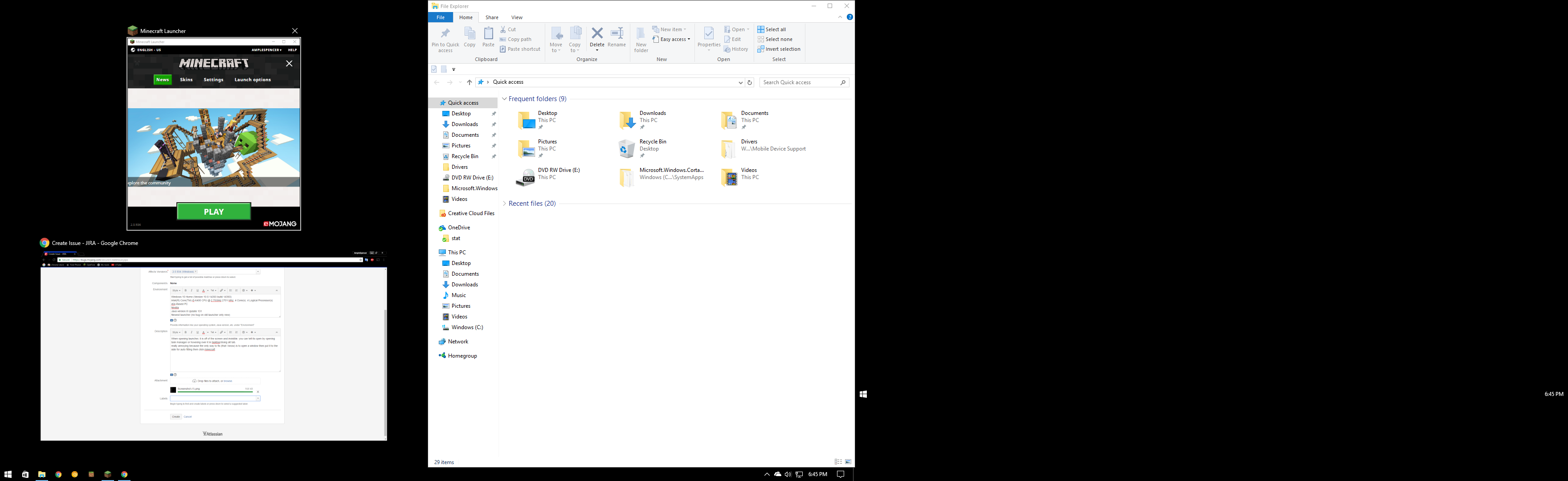The width and height of the screenshot is (1568, 481).
Task: Click the up-arrow navigation button
Action: pos(470,82)
